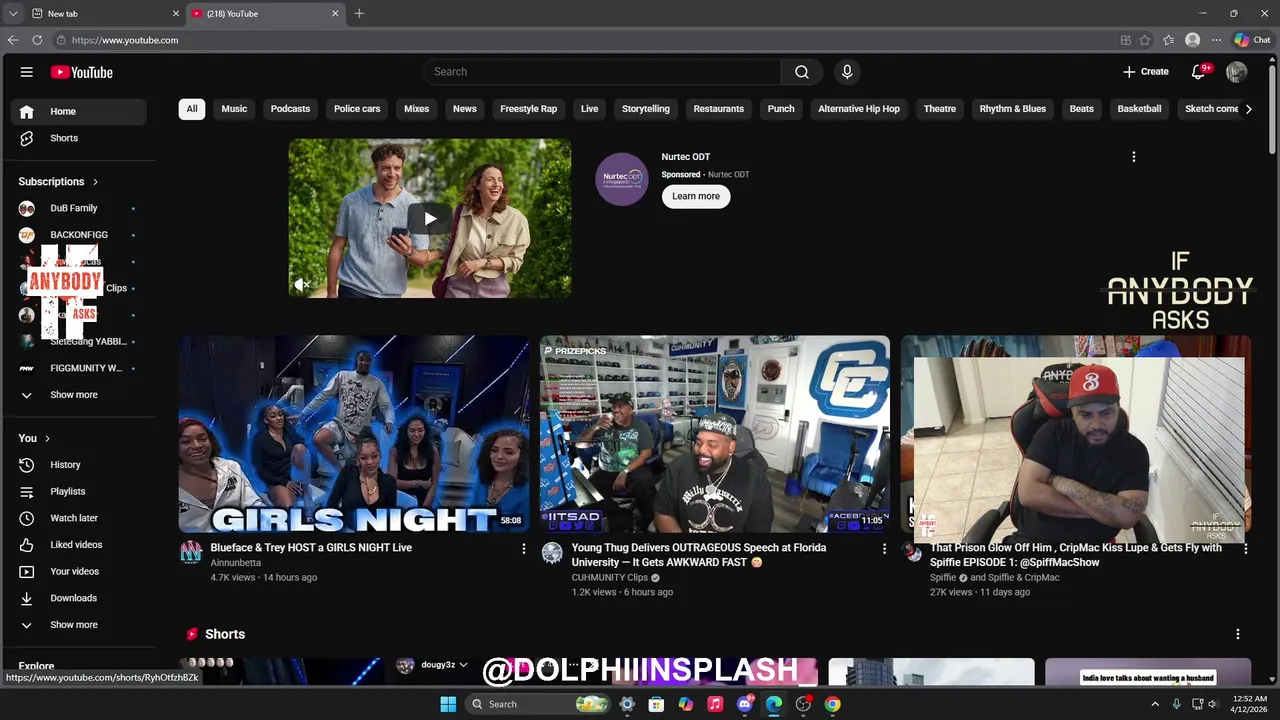Expand Show more under You
Screen dimensions: 1280x720
[x=78, y=625]
